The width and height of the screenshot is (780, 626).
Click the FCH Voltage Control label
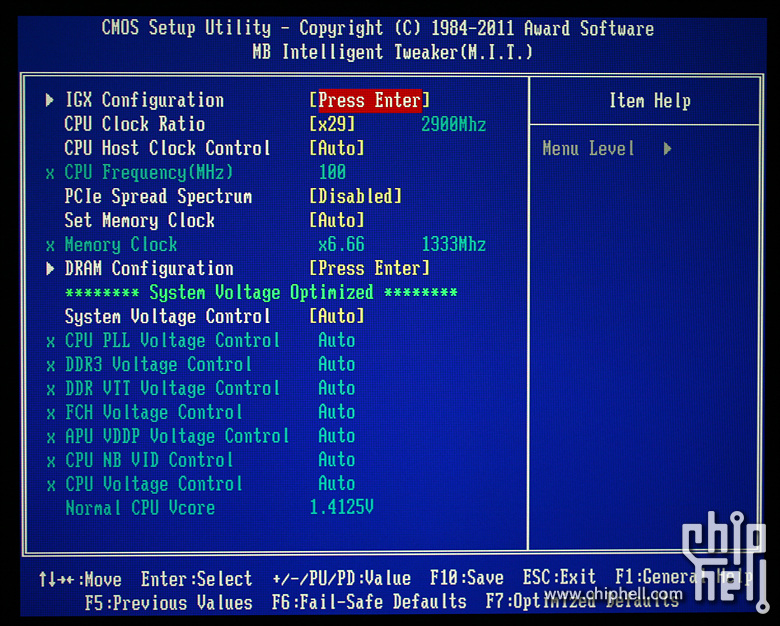[154, 413]
